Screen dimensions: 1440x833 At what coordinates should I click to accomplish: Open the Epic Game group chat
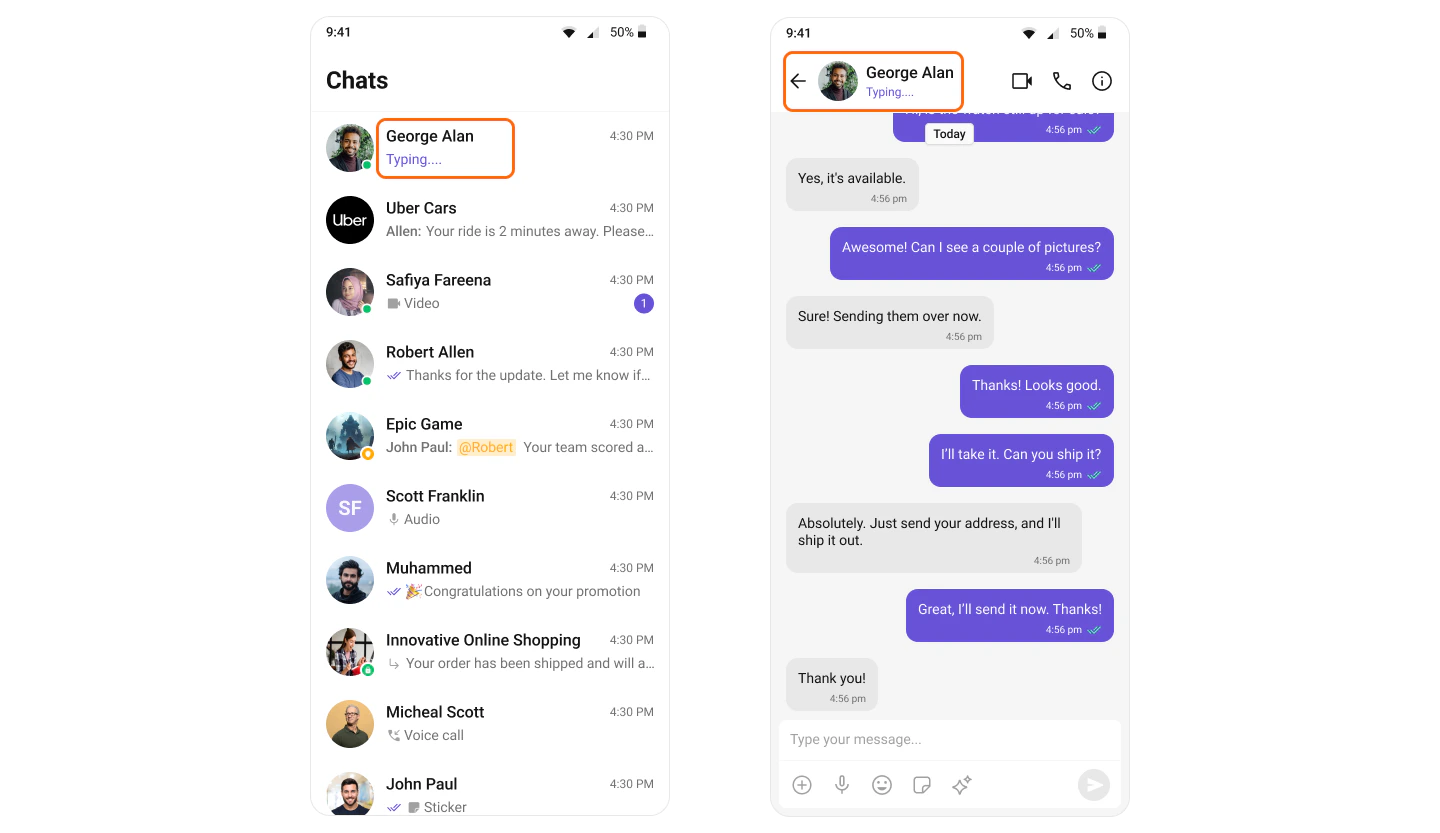tap(490, 436)
